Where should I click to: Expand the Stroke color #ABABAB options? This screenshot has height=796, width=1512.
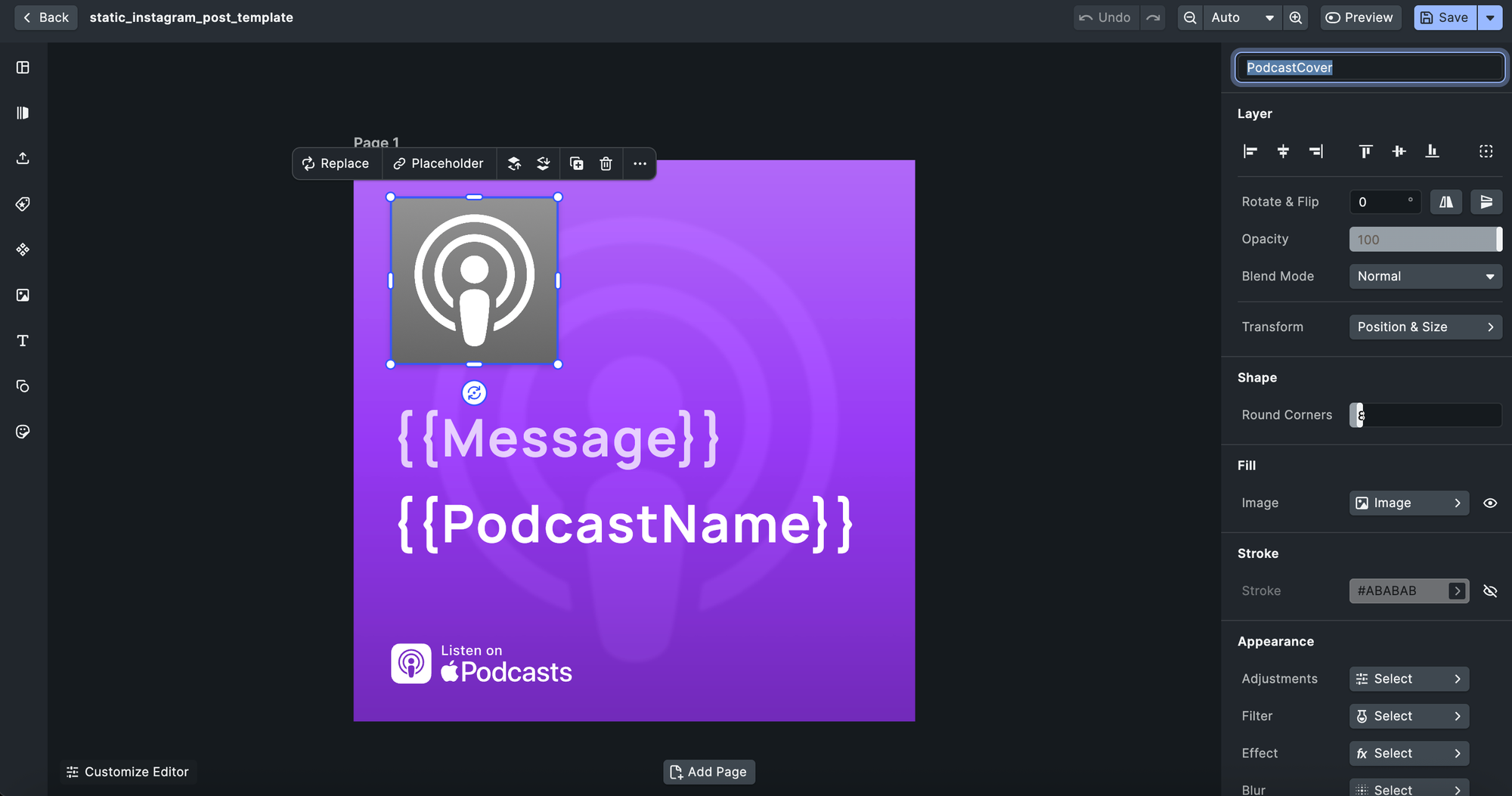click(x=1409, y=591)
